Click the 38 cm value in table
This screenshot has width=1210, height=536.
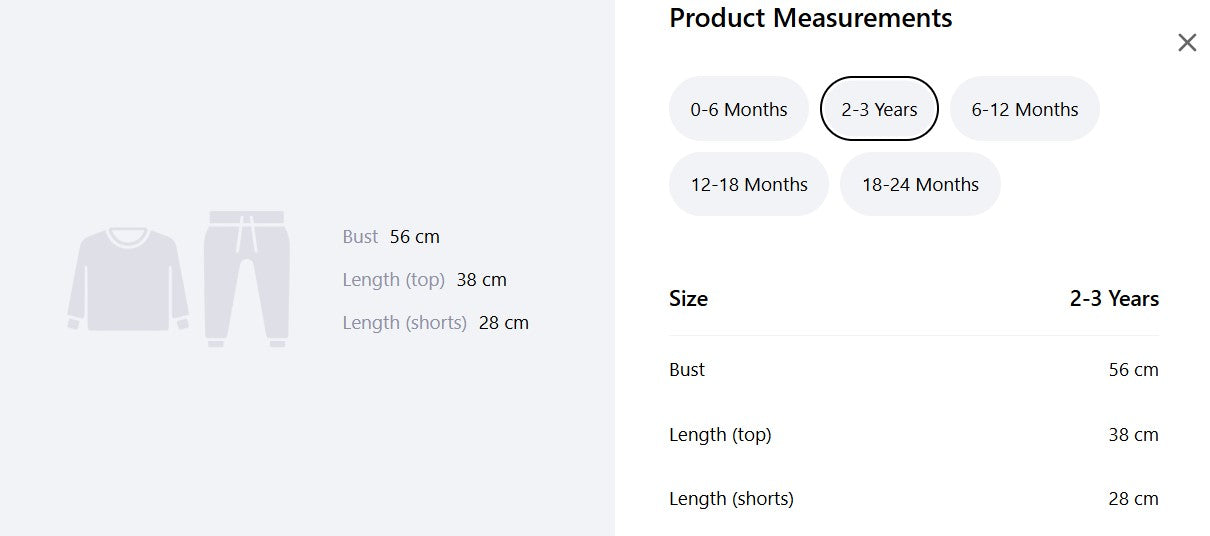[1133, 435]
